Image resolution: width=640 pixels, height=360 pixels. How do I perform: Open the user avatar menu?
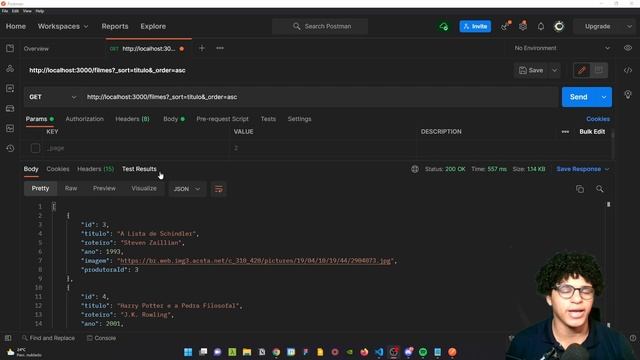tap(559, 27)
